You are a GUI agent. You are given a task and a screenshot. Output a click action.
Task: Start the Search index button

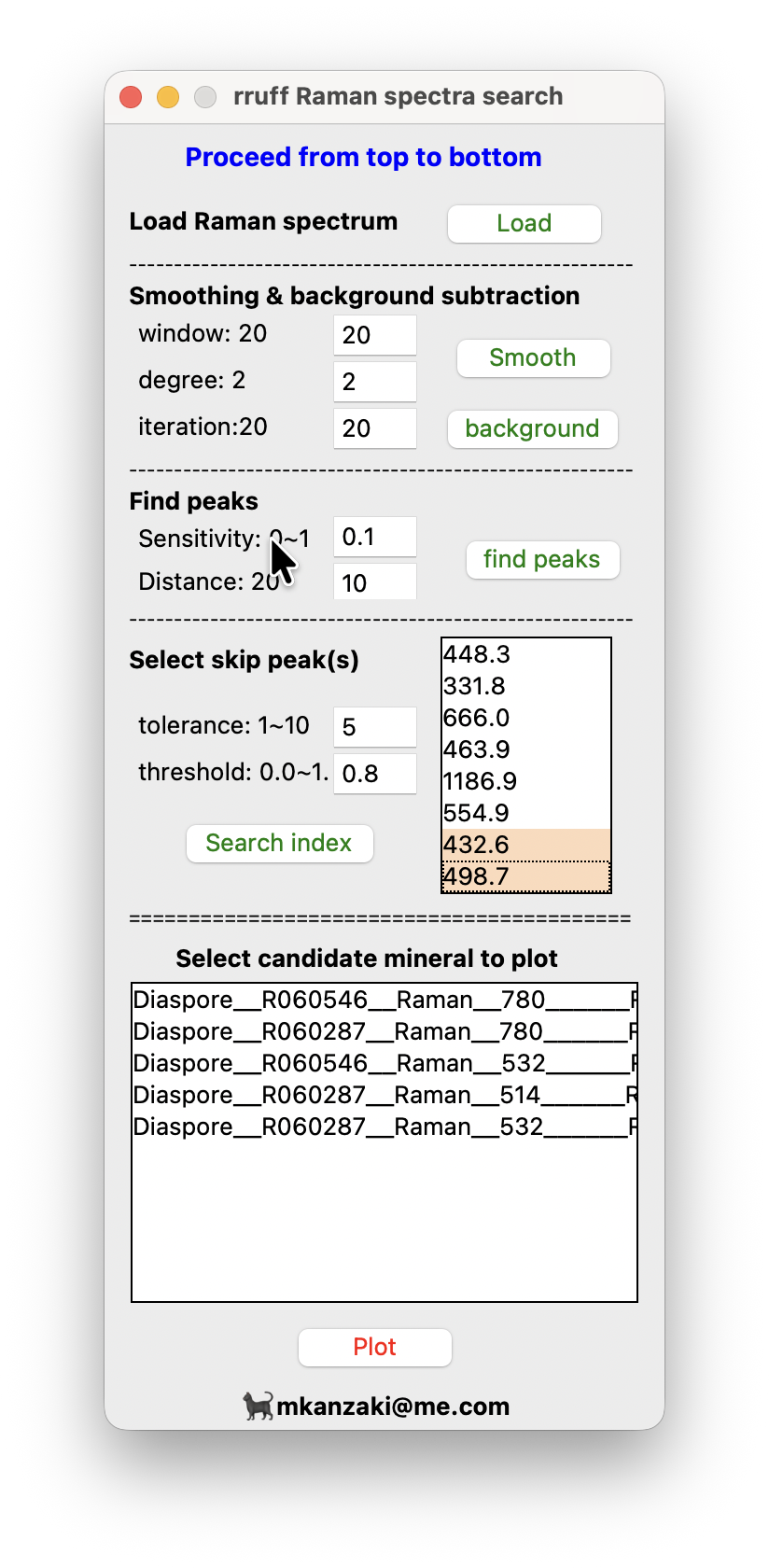click(x=279, y=844)
